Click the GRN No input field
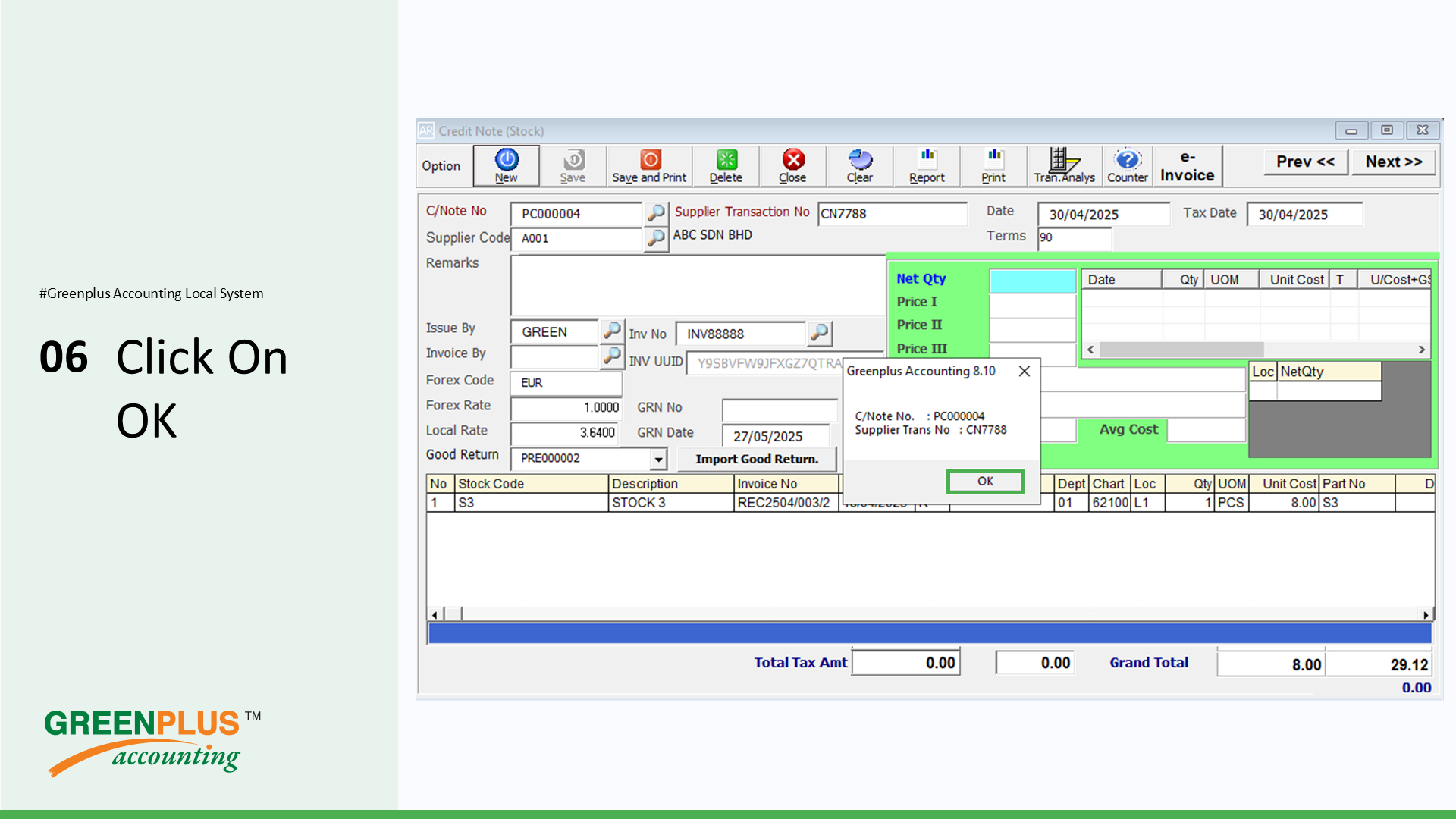 click(x=780, y=411)
